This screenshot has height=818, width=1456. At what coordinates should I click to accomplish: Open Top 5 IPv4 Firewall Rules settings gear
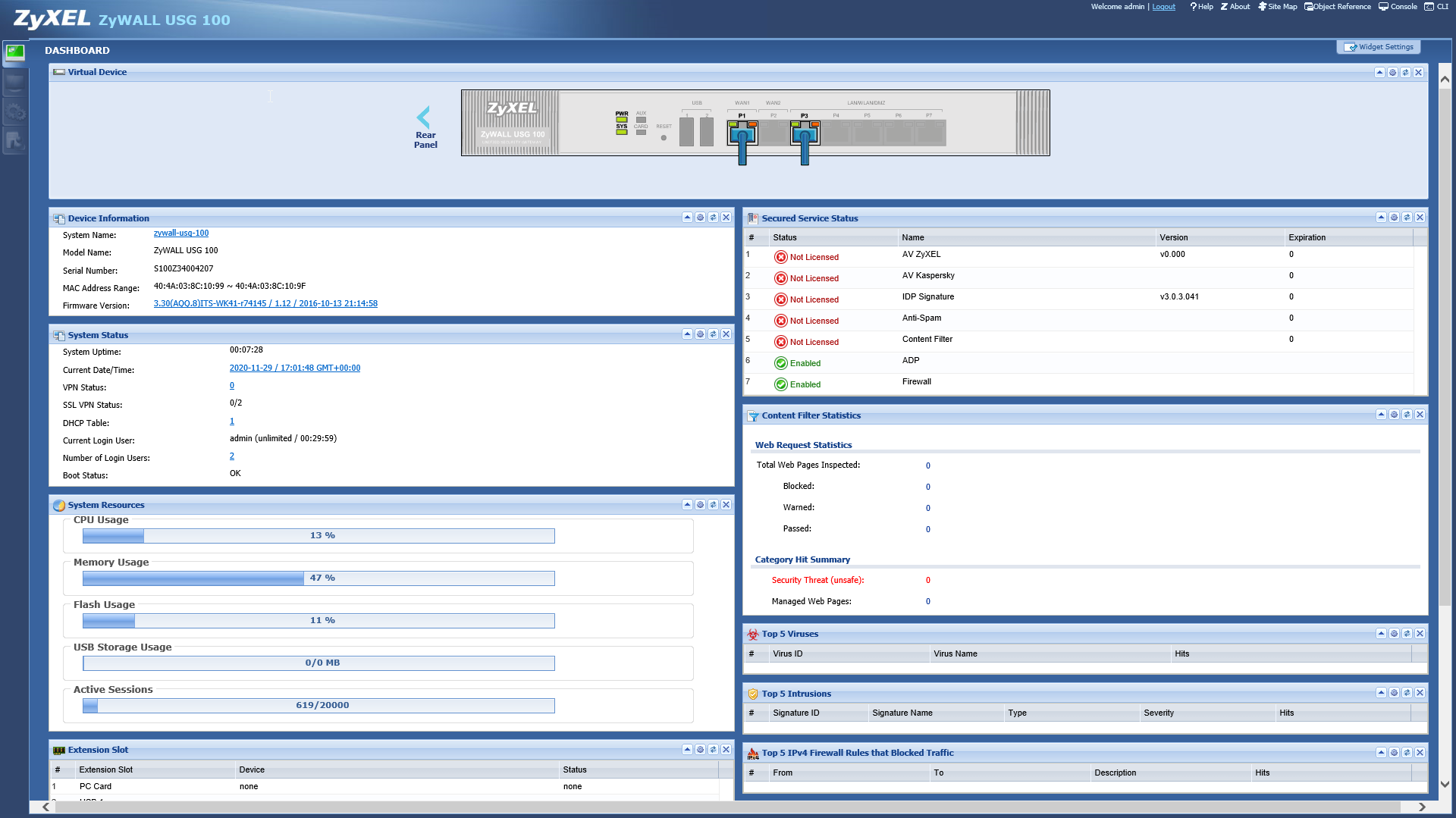coord(1394,753)
